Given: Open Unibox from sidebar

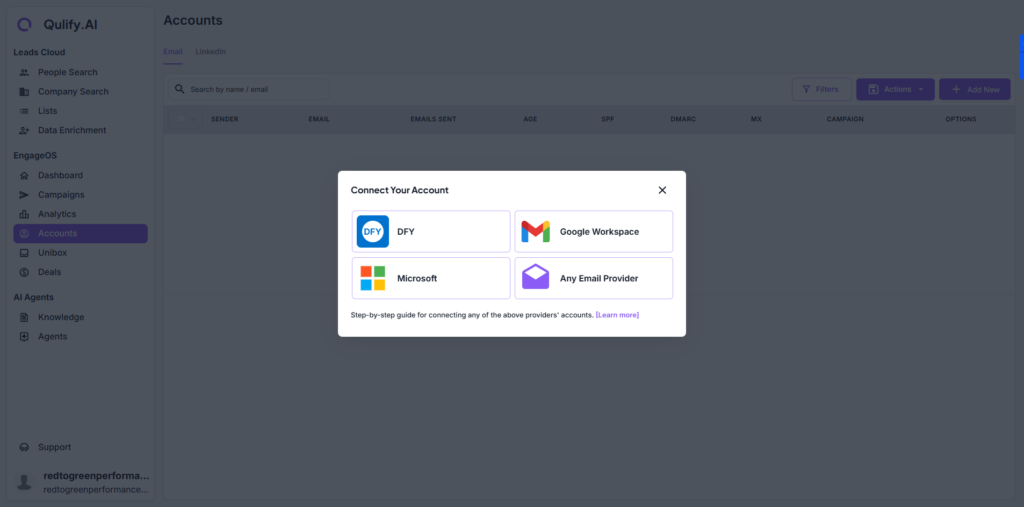Looking at the screenshot, I should click(80, 252).
